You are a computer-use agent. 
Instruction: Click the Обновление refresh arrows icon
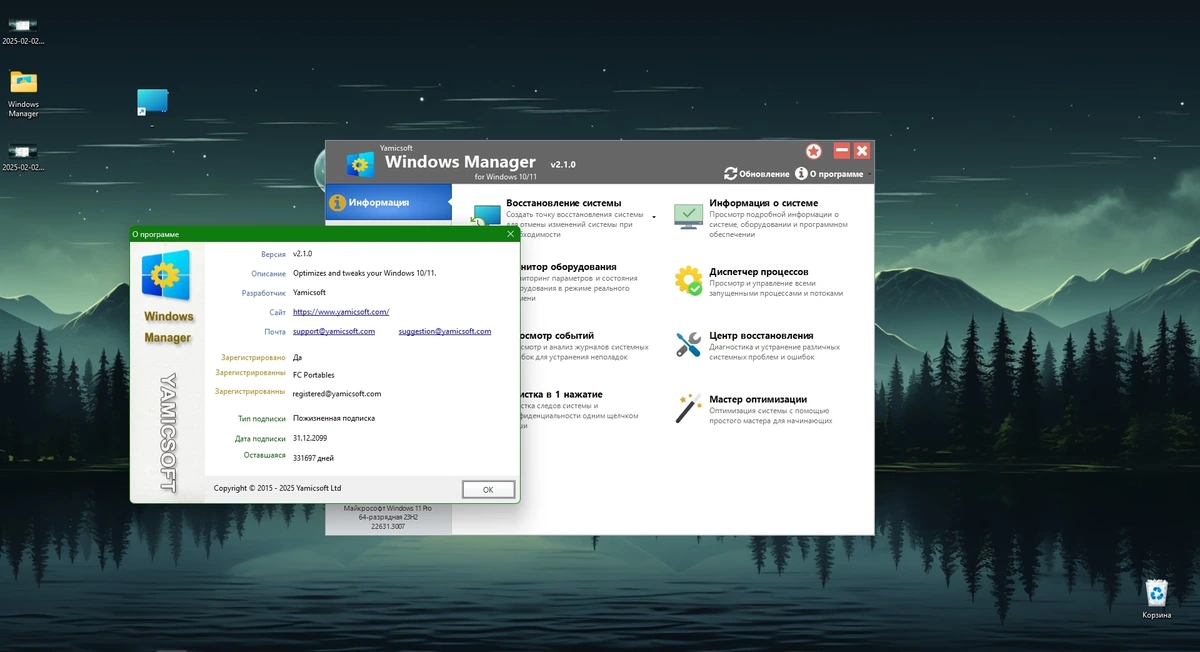(x=731, y=173)
